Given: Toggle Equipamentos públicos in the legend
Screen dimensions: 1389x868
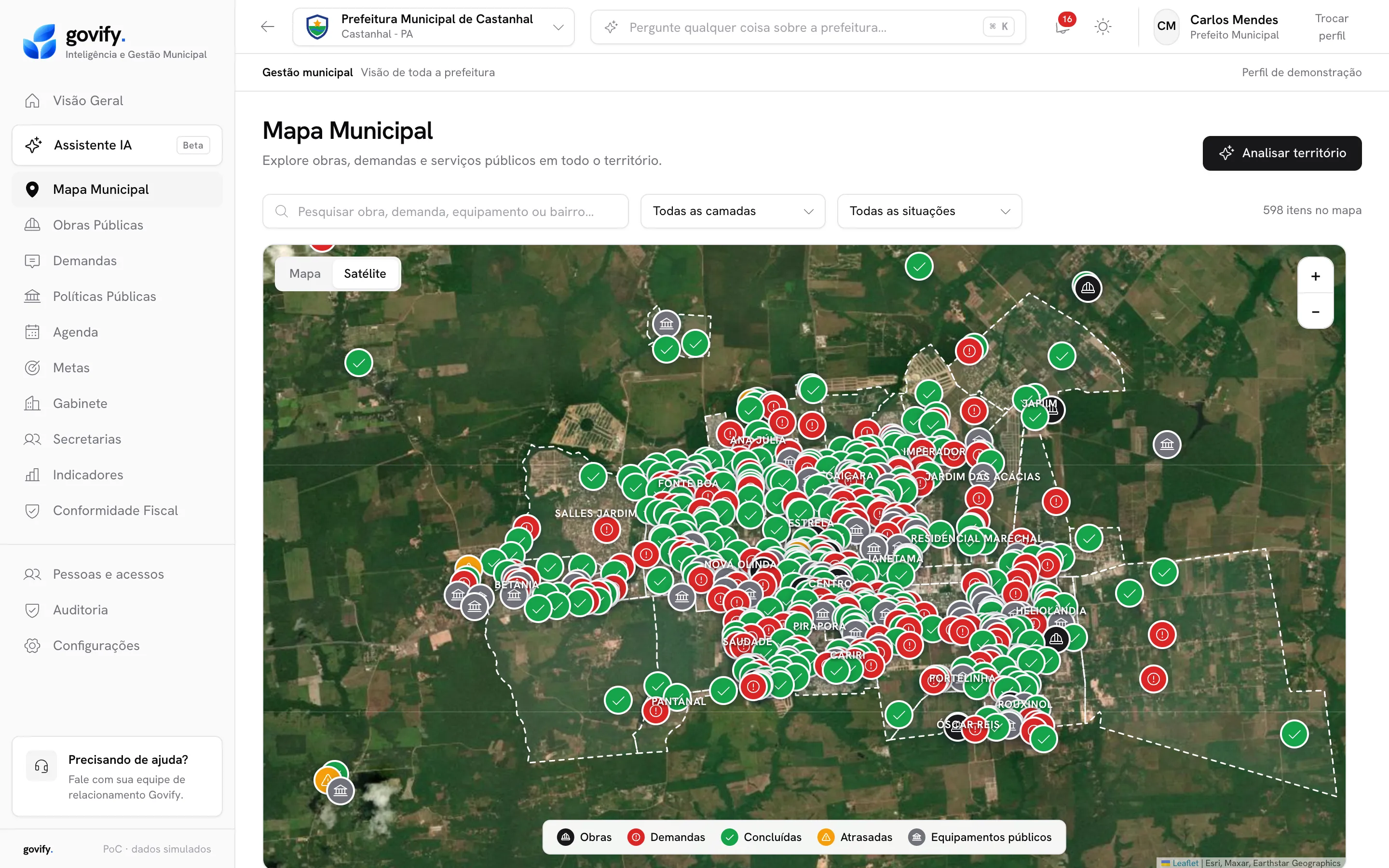Looking at the screenshot, I should 980,837.
